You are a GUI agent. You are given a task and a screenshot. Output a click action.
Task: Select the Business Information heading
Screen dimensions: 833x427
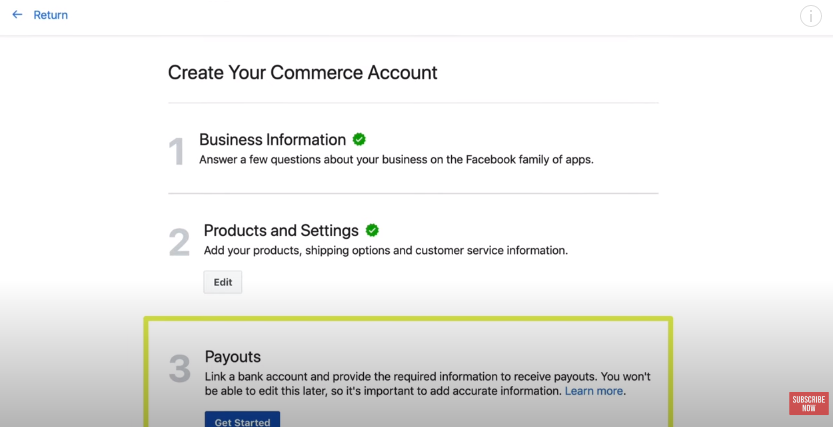pyautogui.click(x=273, y=139)
